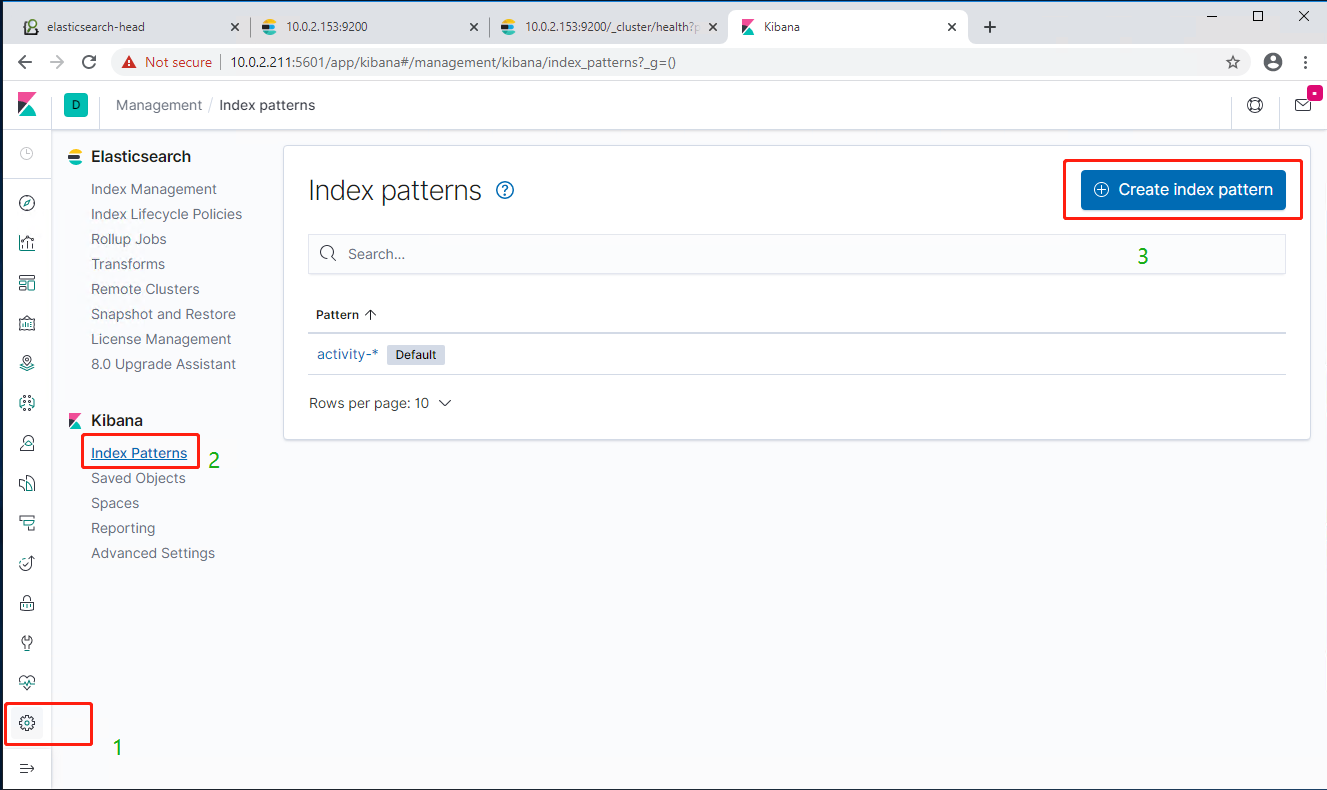Open Index Lifecycle Policies link
Viewport: 1327px width, 790px height.
[x=166, y=214]
